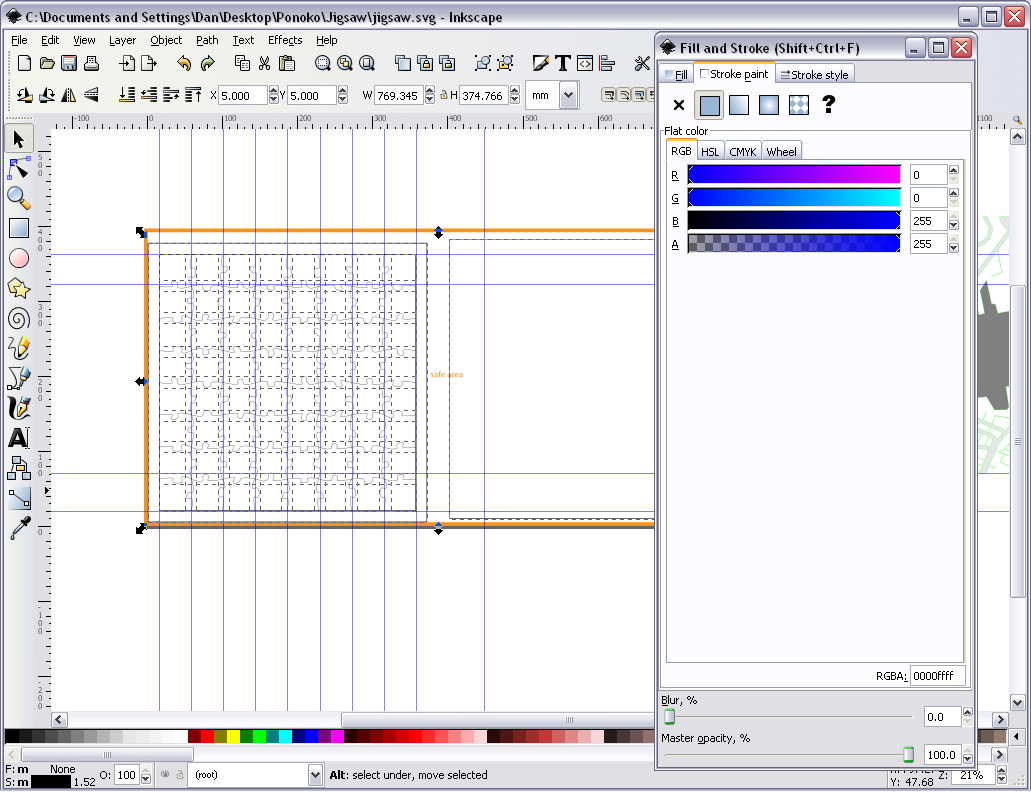Viewport: 1031px width, 792px height.
Task: Choose Flat color paint button
Action: (709, 105)
